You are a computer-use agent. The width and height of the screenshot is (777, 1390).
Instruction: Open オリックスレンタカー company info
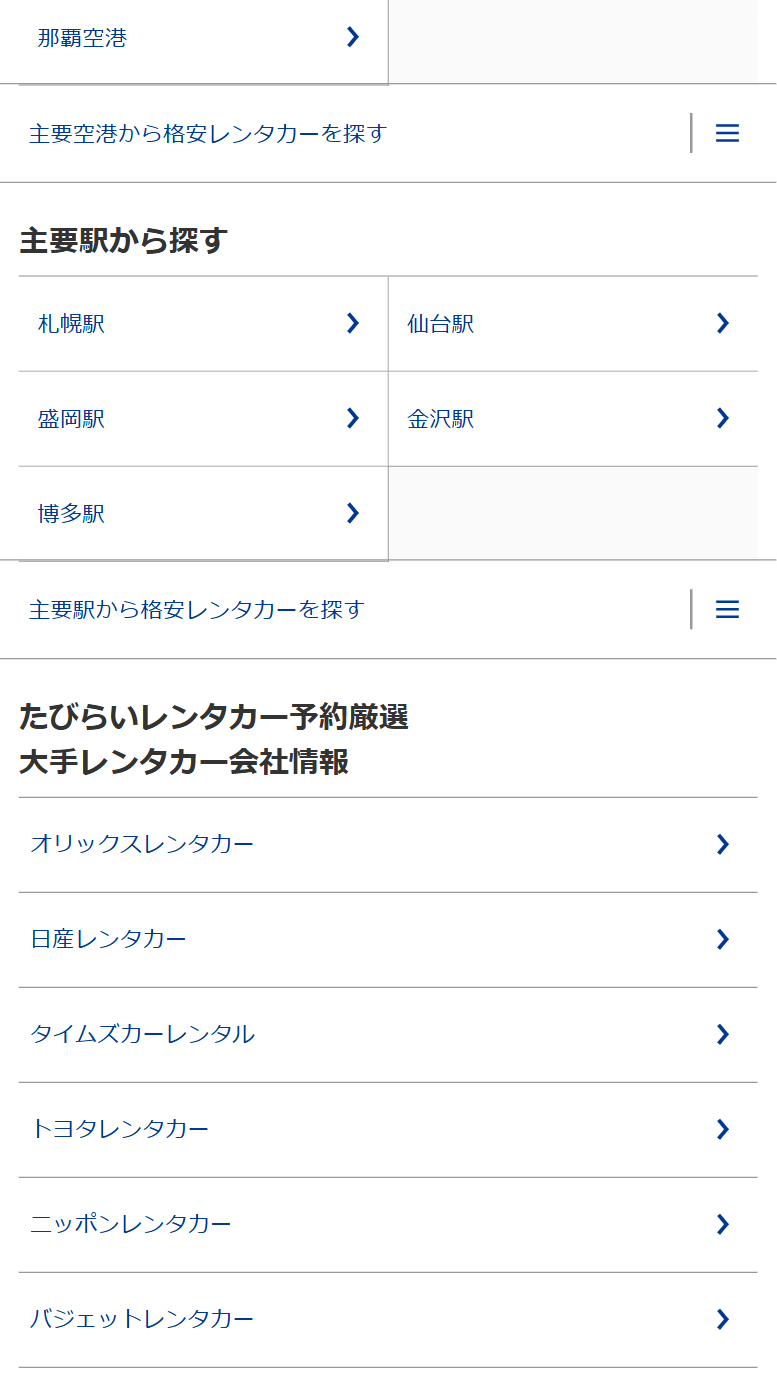(143, 844)
